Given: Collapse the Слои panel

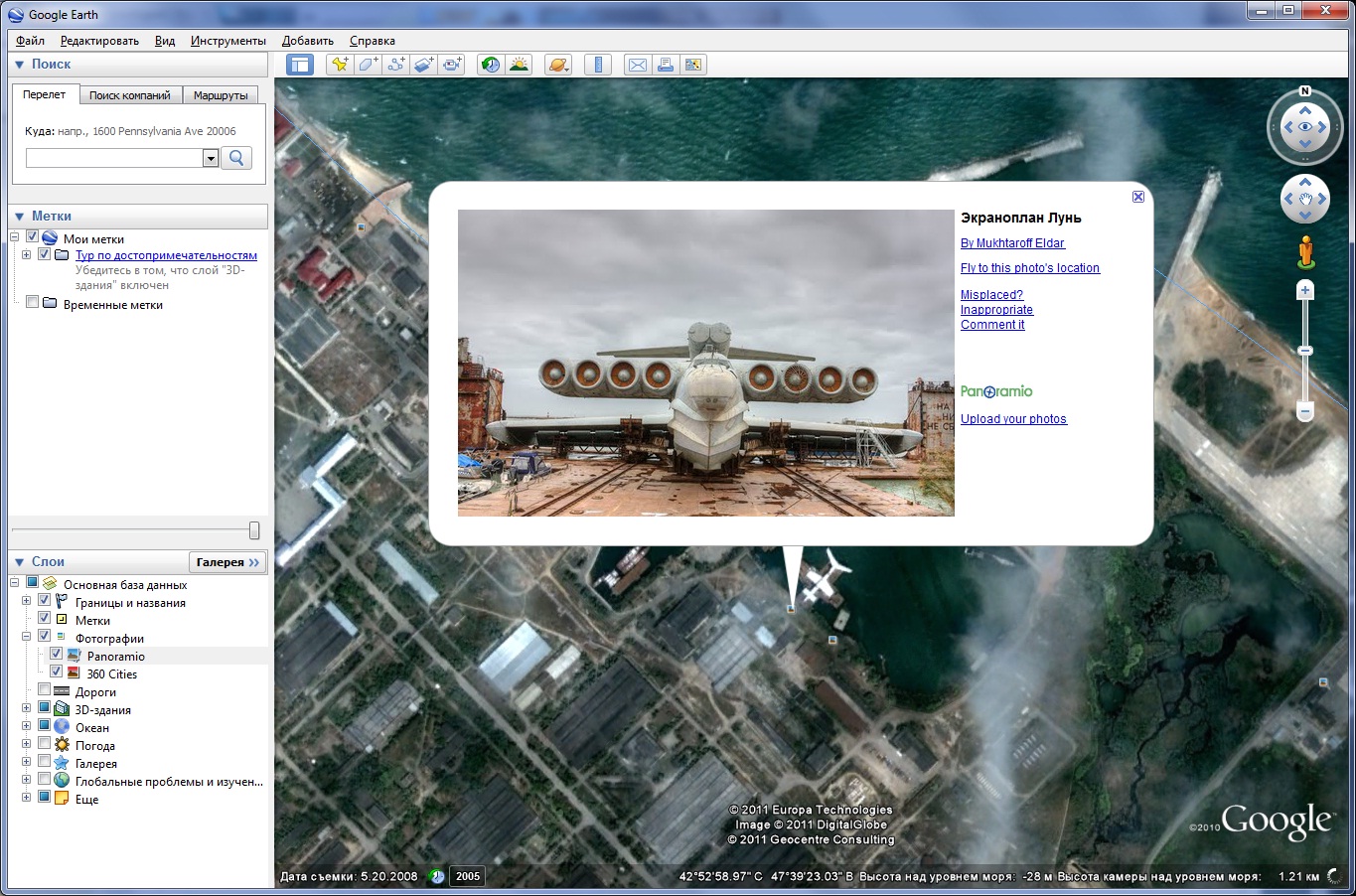Looking at the screenshot, I should coord(19,562).
